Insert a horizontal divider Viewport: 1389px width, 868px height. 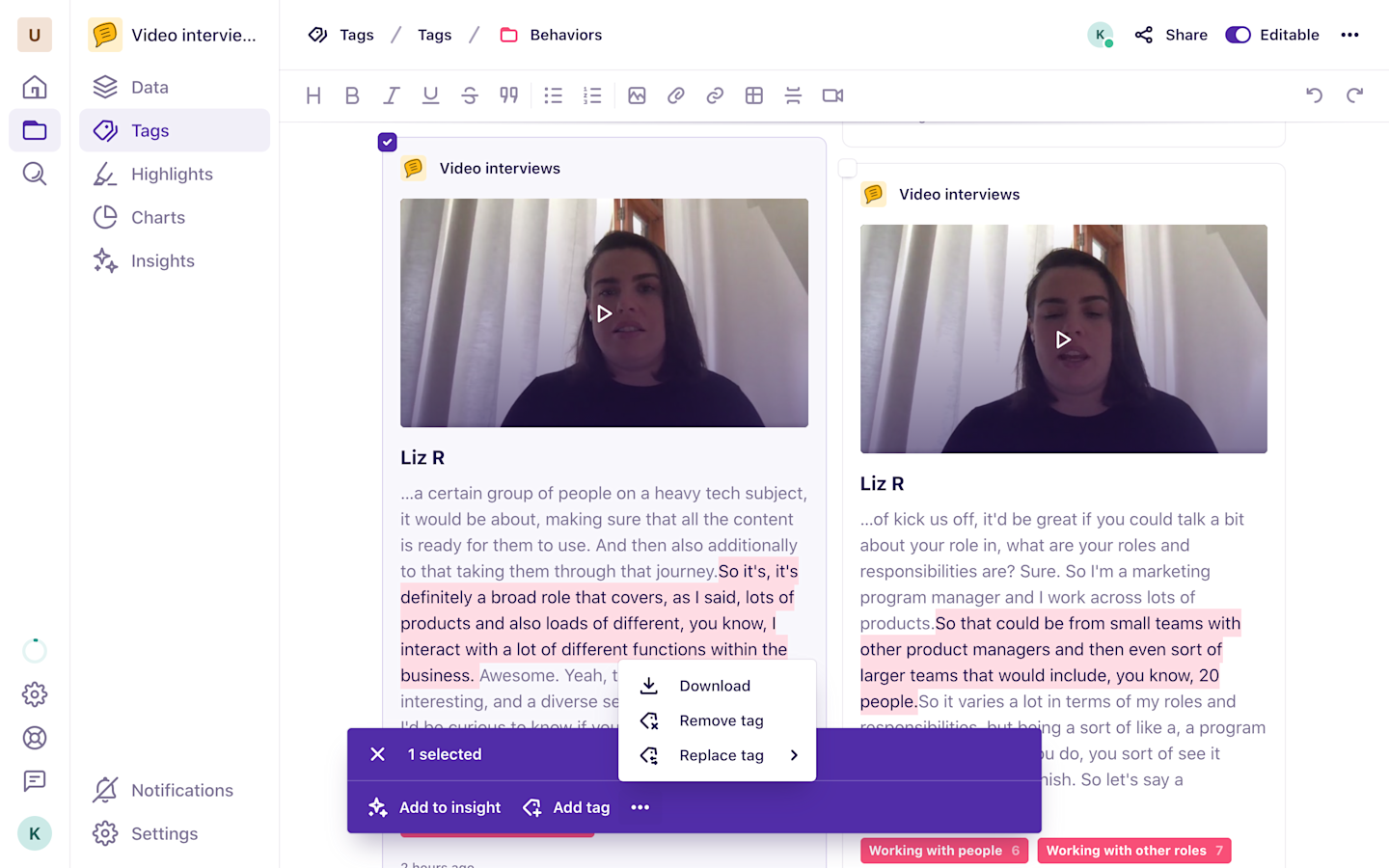pyautogui.click(x=793, y=95)
